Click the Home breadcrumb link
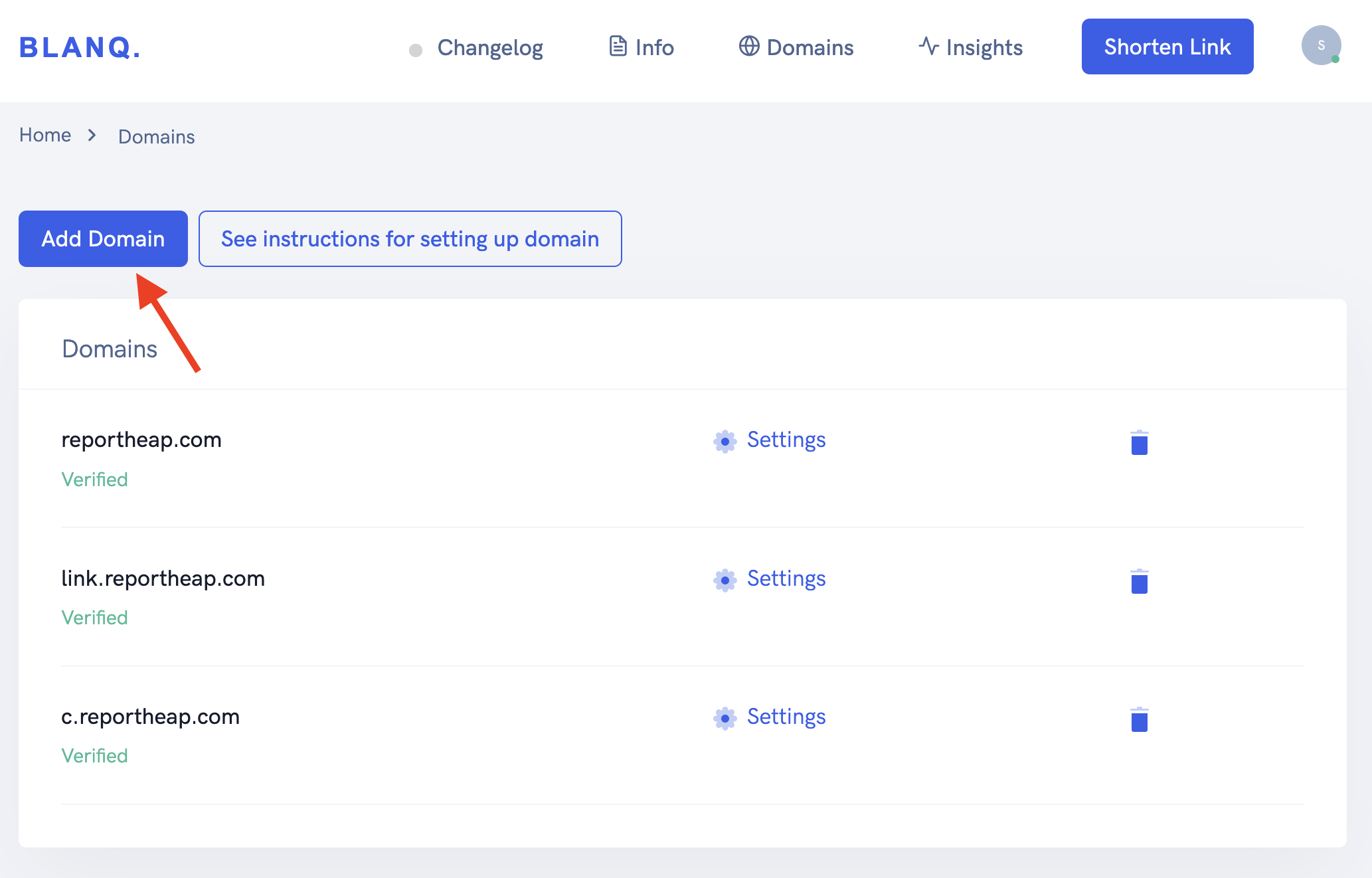1372x878 pixels. 45,135
